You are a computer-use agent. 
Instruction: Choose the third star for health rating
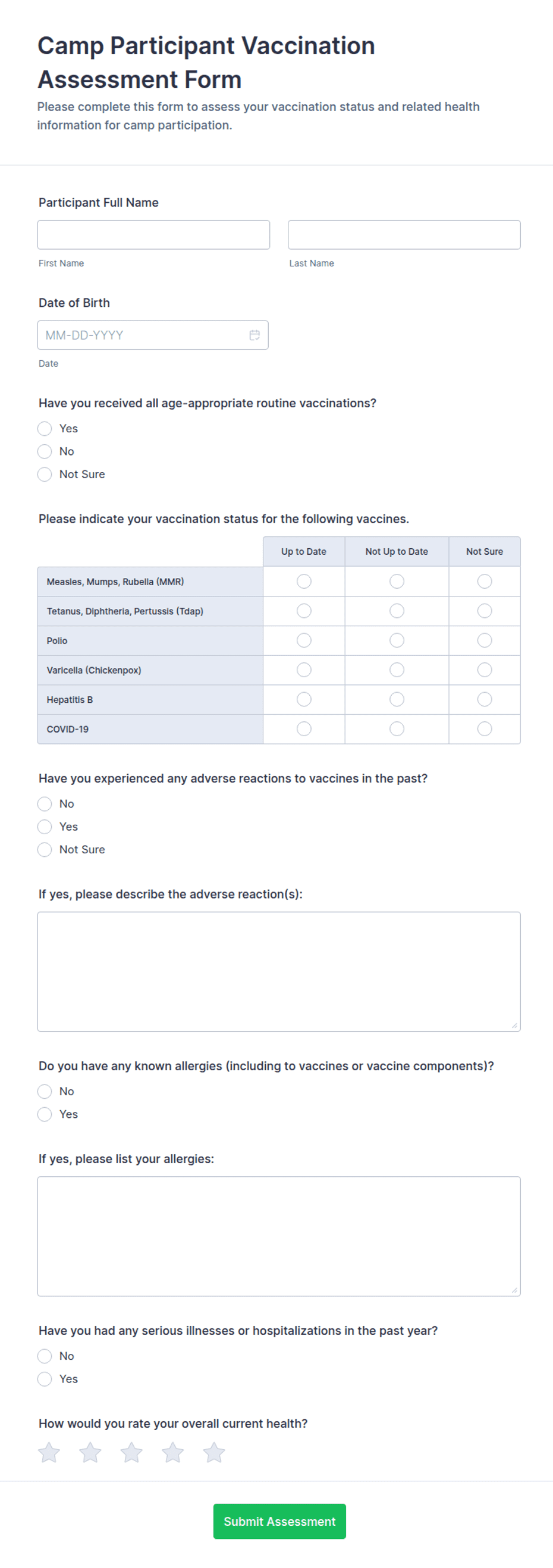point(131,1453)
